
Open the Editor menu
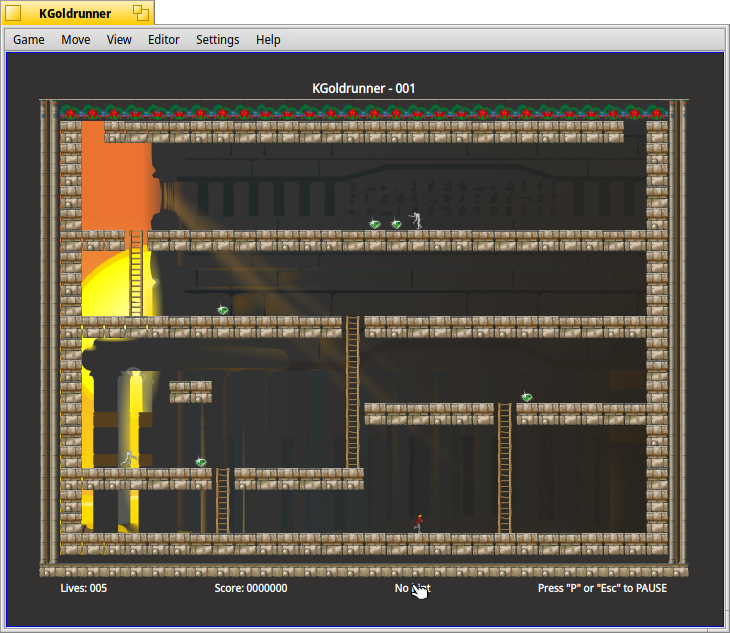pyautogui.click(x=163, y=40)
